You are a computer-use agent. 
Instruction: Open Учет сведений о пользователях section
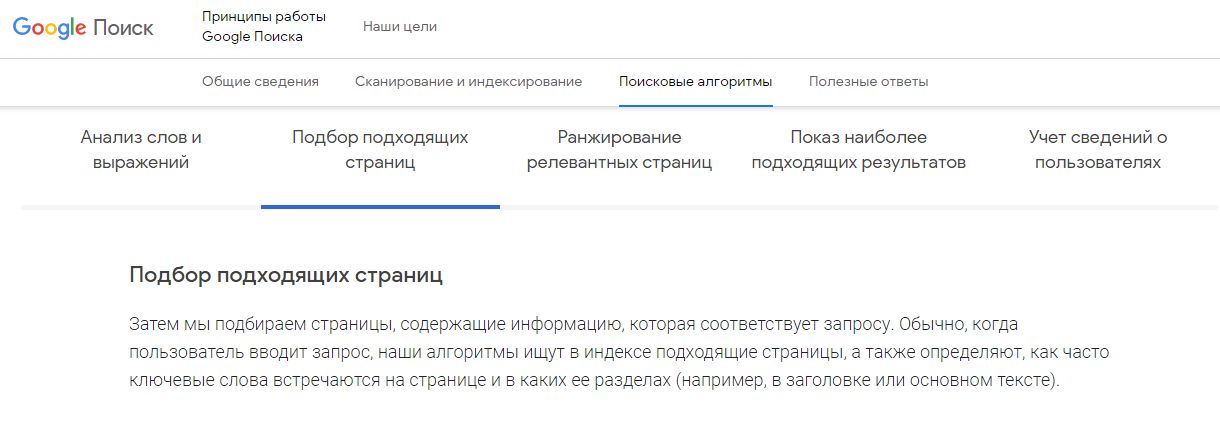[1098, 150]
